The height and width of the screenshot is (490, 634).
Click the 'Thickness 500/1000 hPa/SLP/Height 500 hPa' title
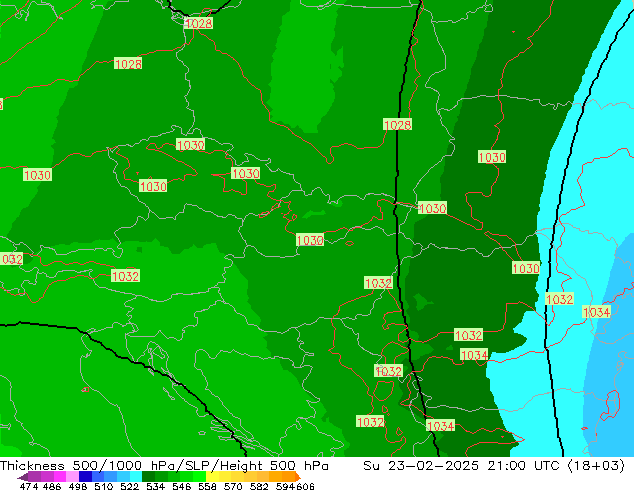[x=164, y=466]
